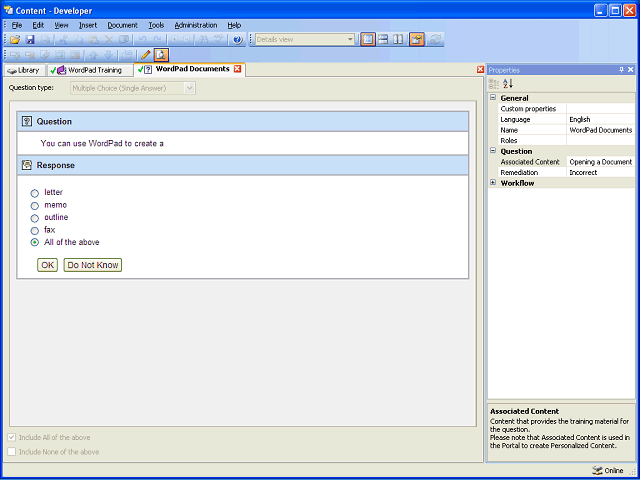
Task: Select the 'fax' radio button
Action: (x=35, y=230)
